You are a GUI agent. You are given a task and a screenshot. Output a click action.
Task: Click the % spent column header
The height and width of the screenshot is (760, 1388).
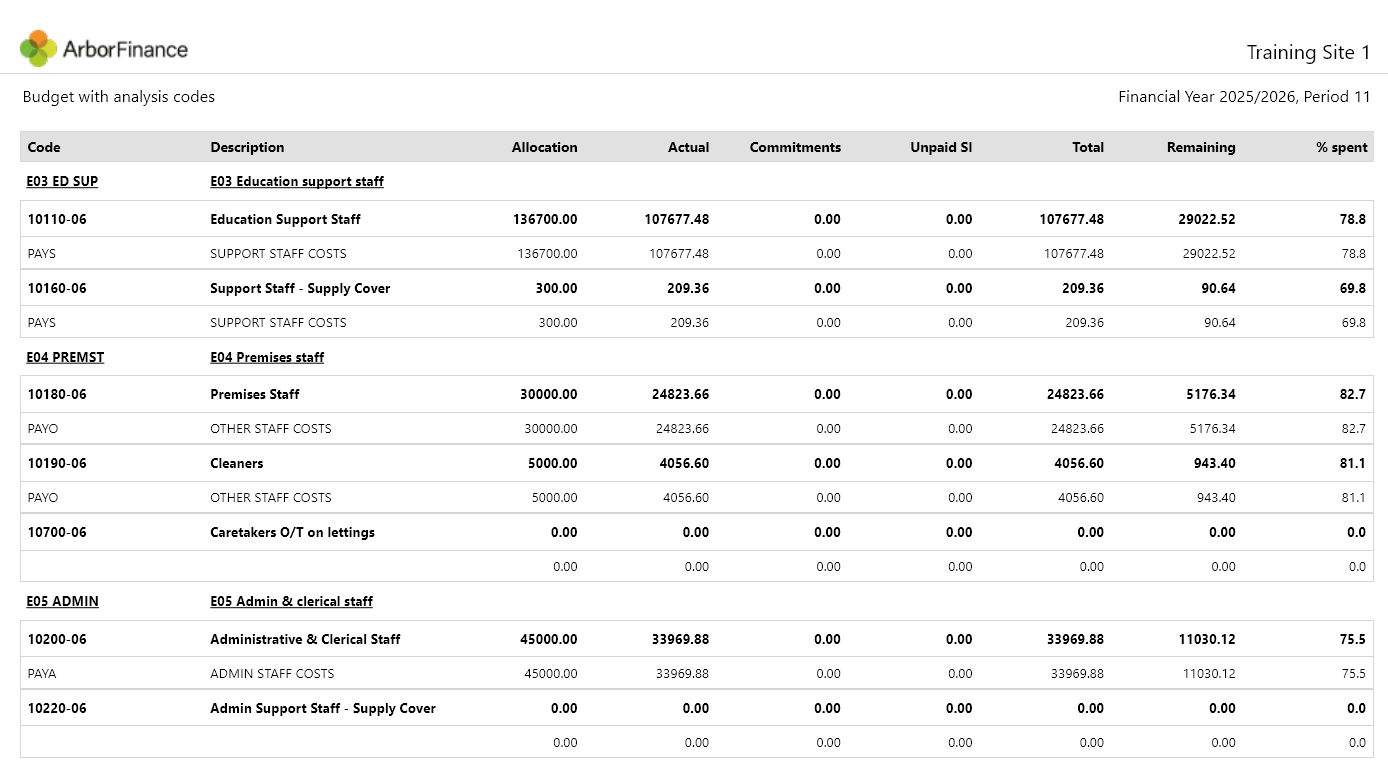(x=1341, y=147)
